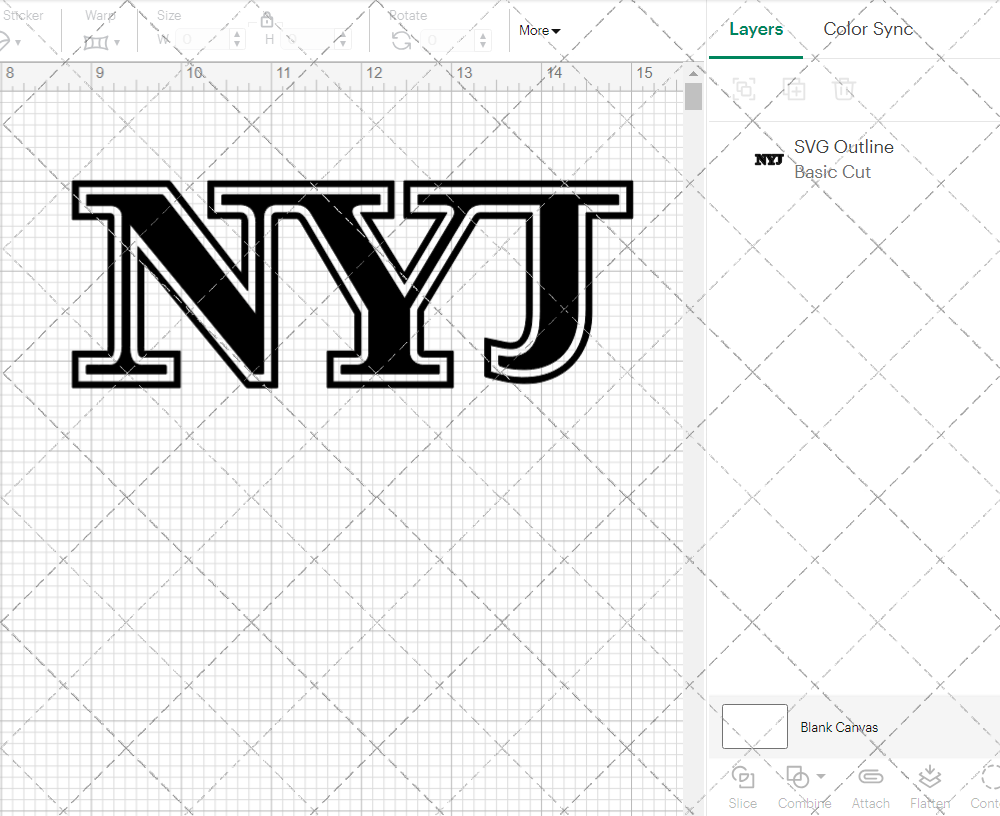The width and height of the screenshot is (1000, 816).
Task: Switch to the Layers tab
Action: click(756, 29)
